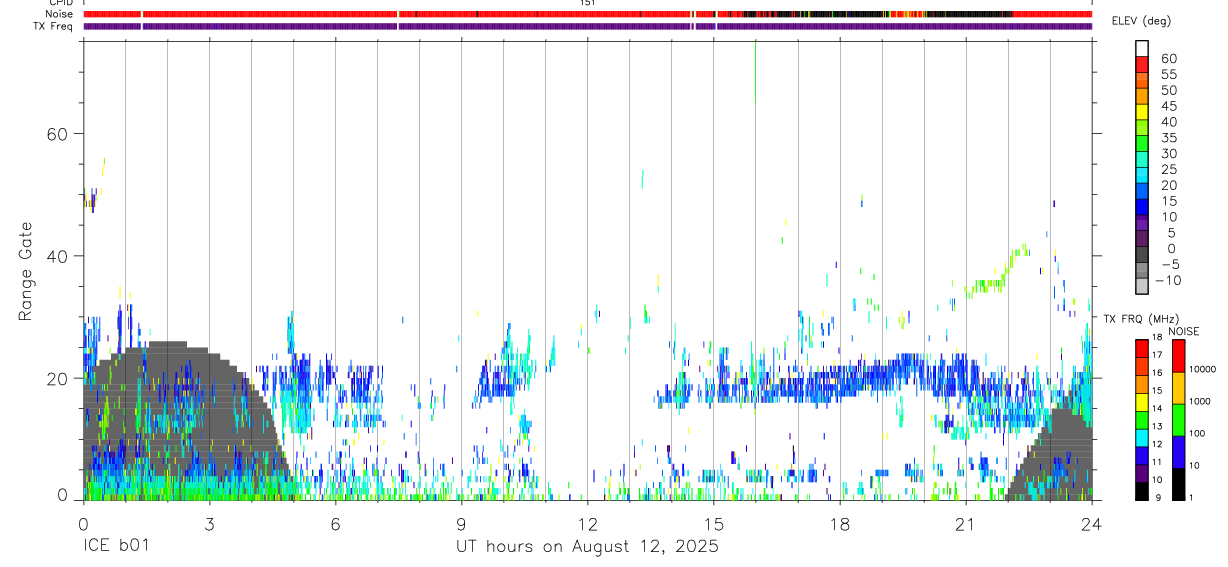Click the Range Gate tick label '20'
This screenshot has height=567, width=1228.
[x=59, y=378]
